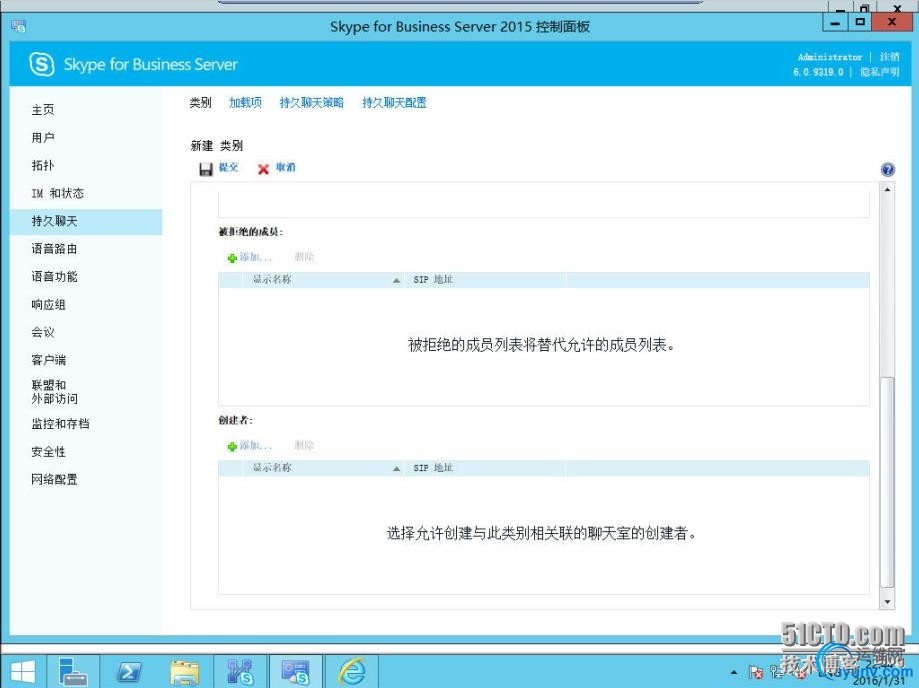Click the form scrollbar up arrow
Image resolution: width=919 pixels, height=688 pixels.
[887, 190]
